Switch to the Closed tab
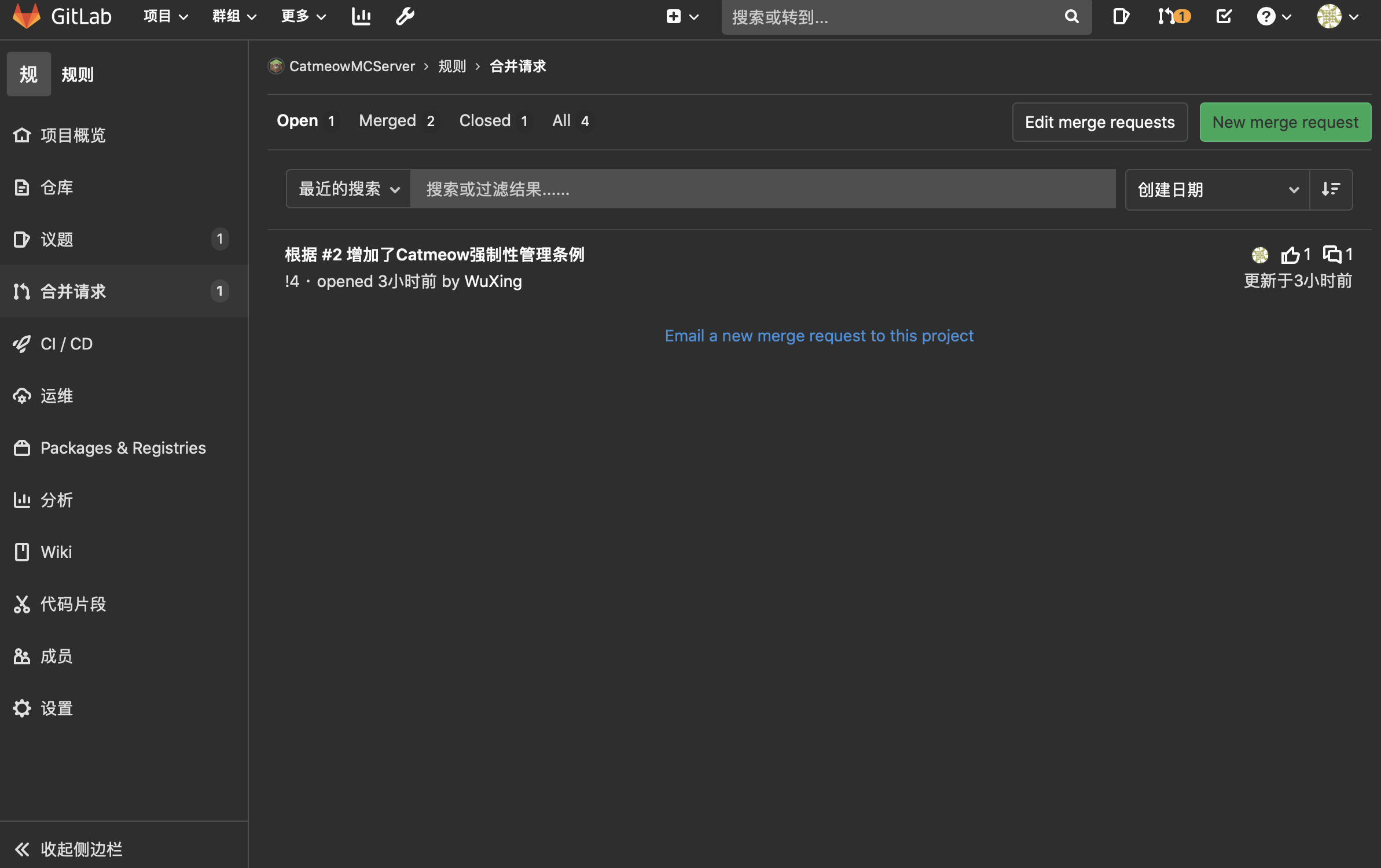1381x868 pixels. (493, 120)
